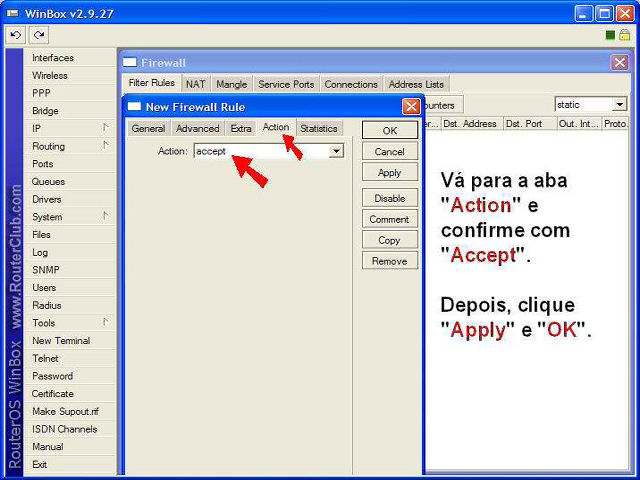Click Make Supout.rif in the sidebar
640x480 pixels.
(x=70, y=411)
